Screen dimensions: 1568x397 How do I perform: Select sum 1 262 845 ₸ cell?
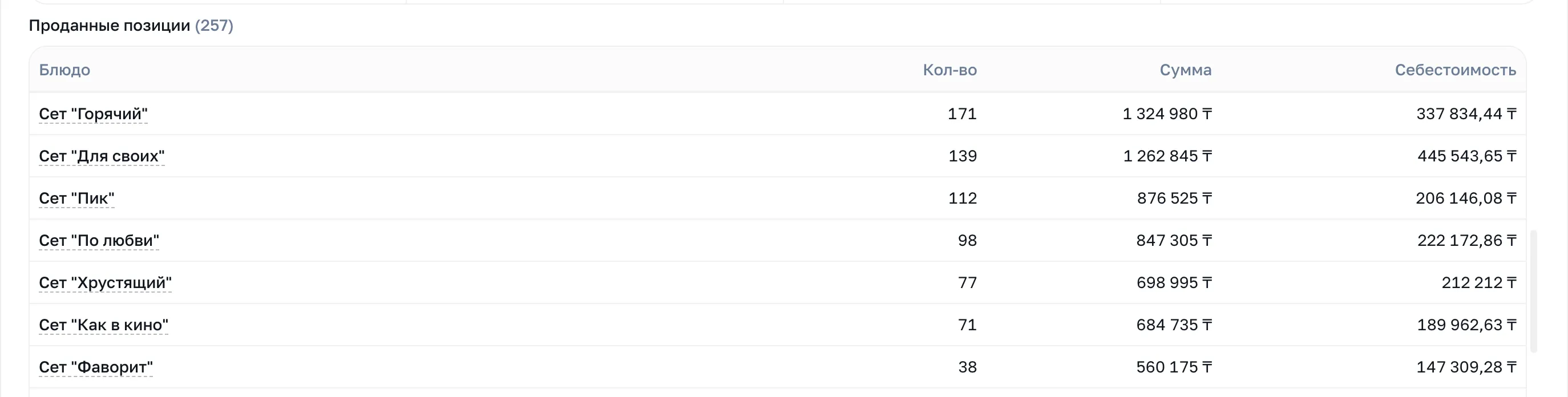(1167, 156)
